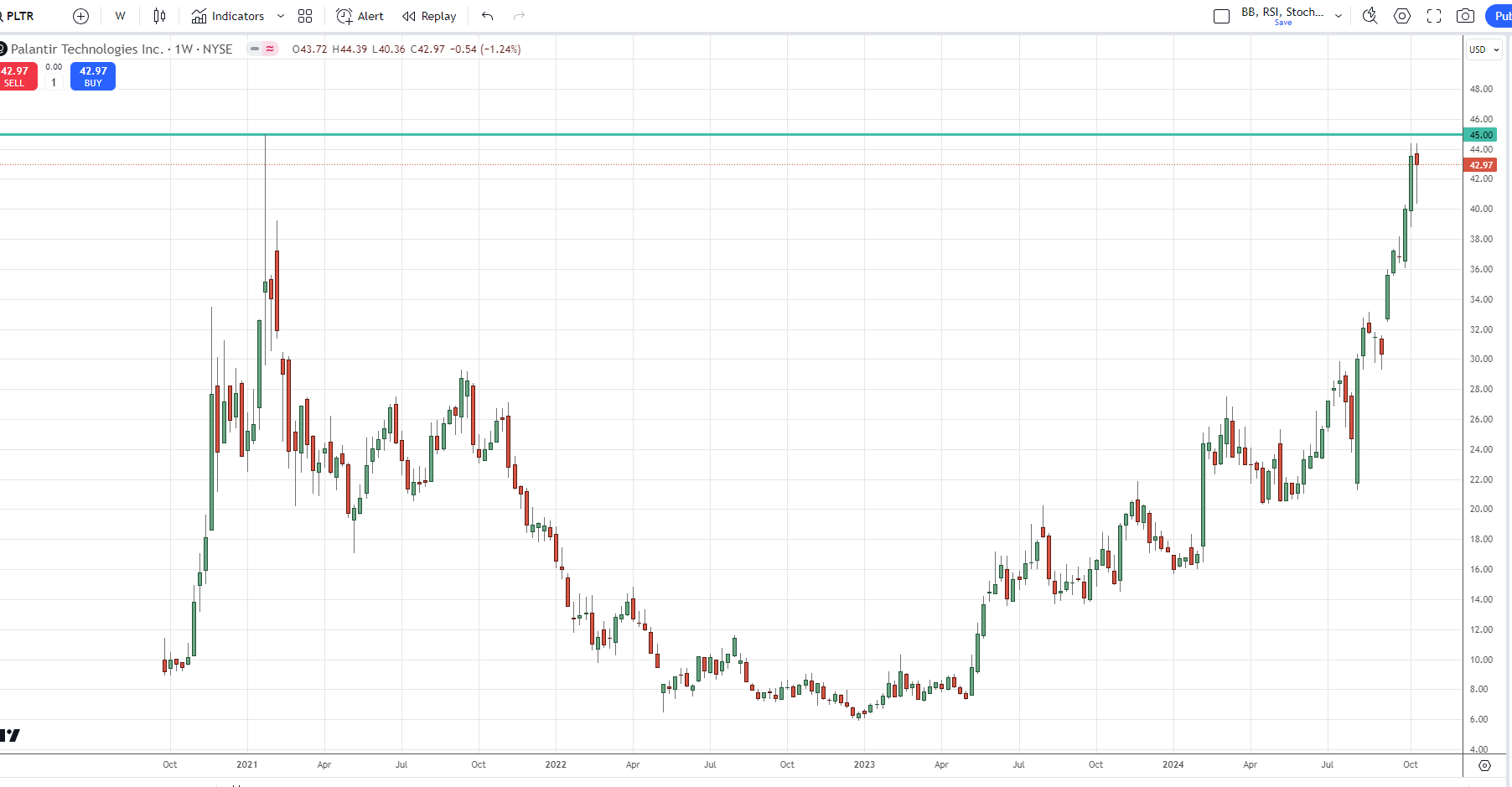
Task: Toggle the layout setup square checkbox
Action: pos(1222,16)
